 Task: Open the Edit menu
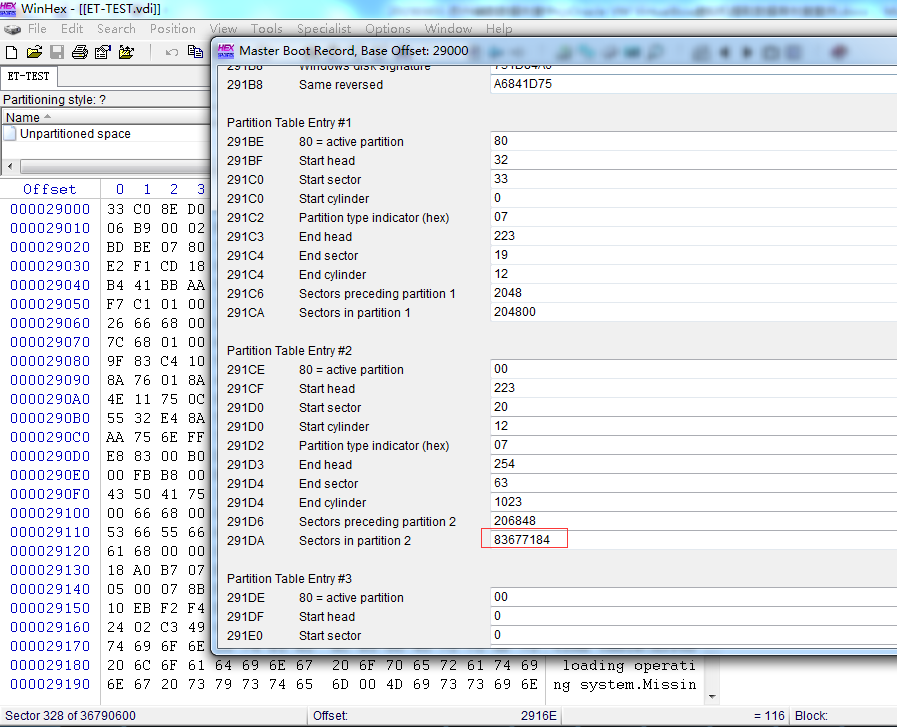pos(72,29)
